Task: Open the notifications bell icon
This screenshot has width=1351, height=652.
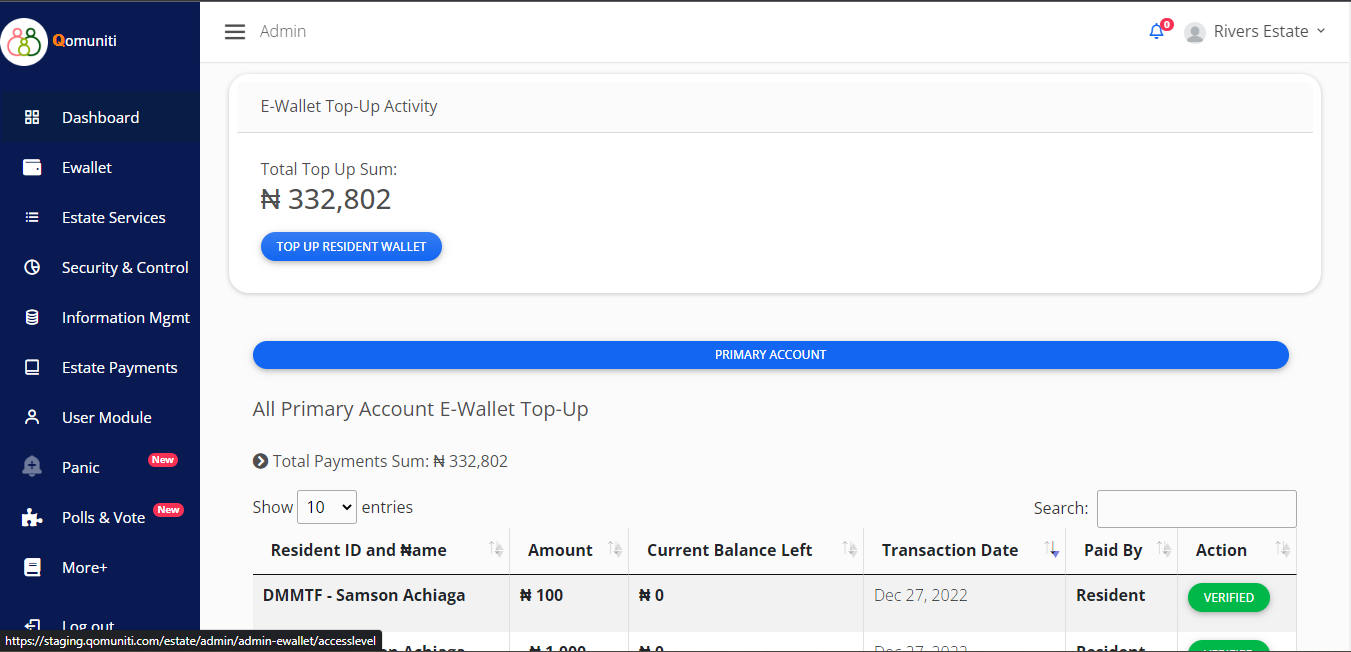Action: click(x=1156, y=31)
